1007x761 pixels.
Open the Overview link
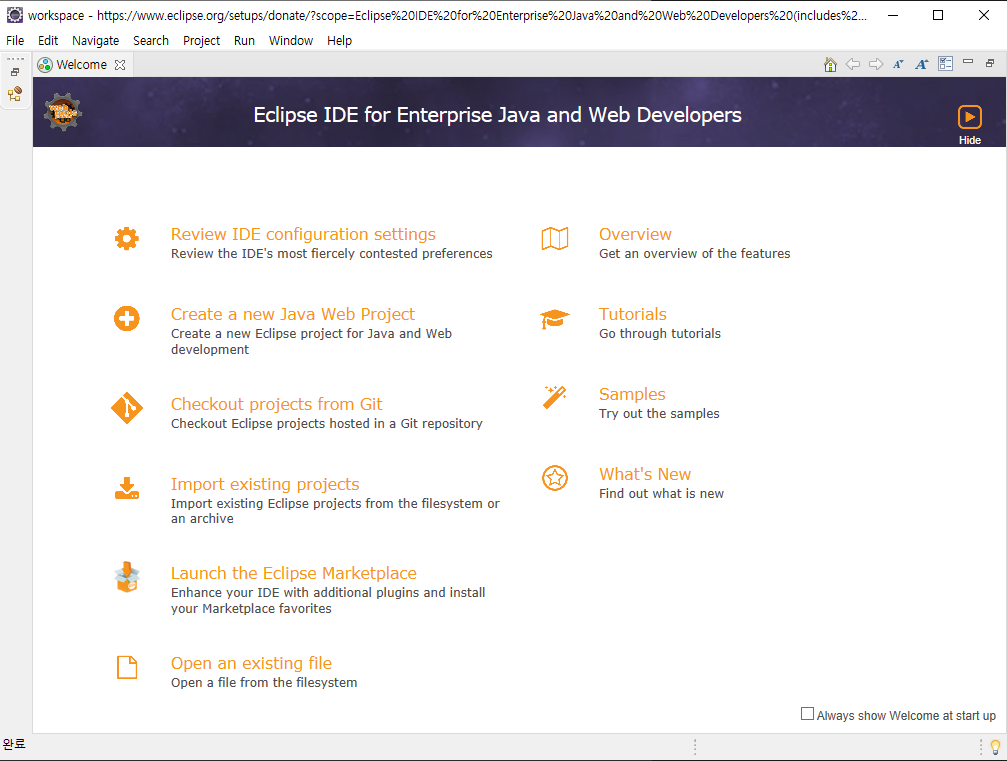[x=635, y=234]
